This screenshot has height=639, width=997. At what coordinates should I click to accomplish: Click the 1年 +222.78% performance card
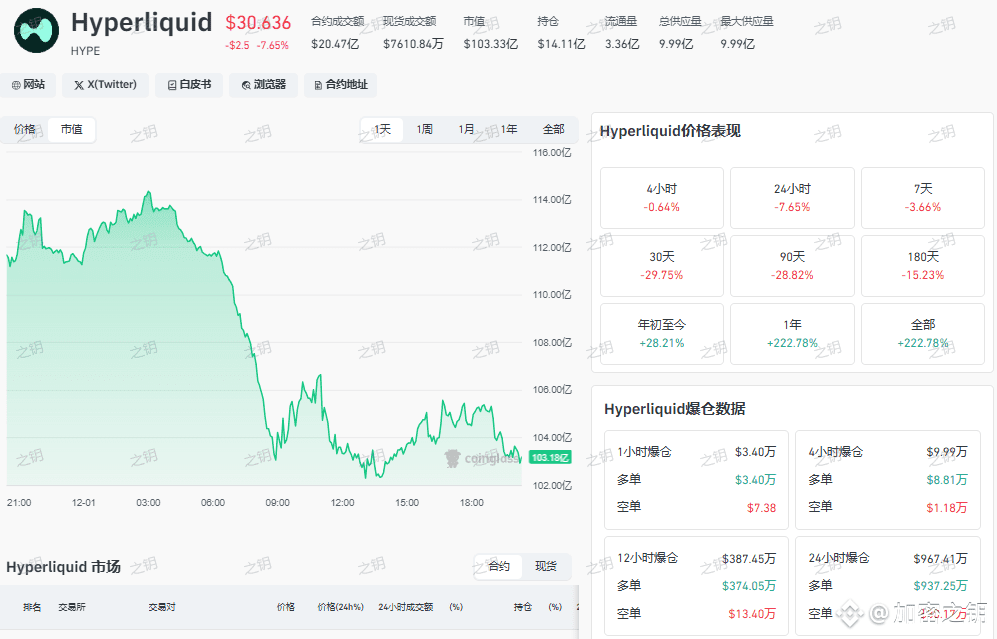point(792,334)
